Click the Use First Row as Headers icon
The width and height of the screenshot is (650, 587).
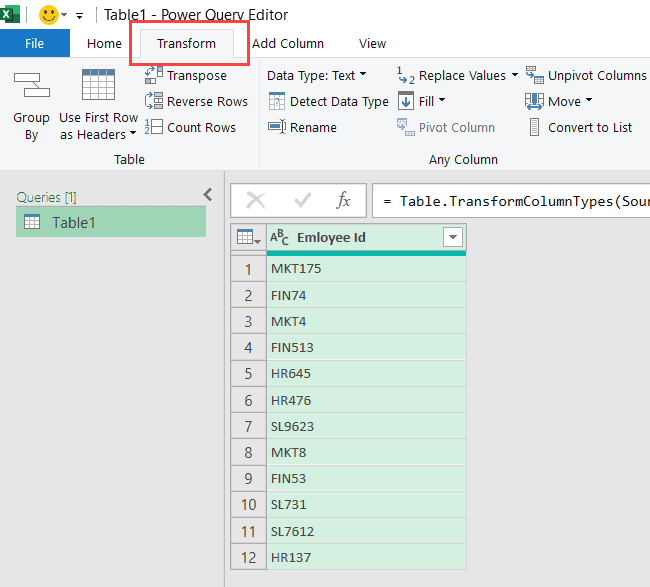click(98, 85)
